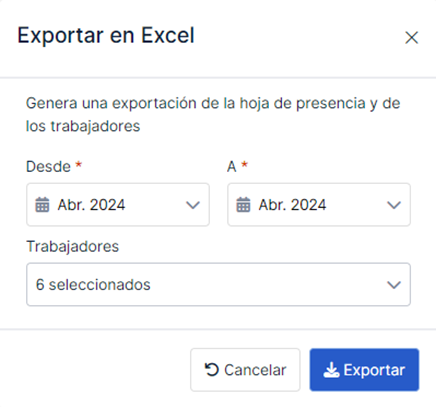Click the red asterisk next to A
This screenshot has width=436, height=407.
pyautogui.click(x=245, y=164)
